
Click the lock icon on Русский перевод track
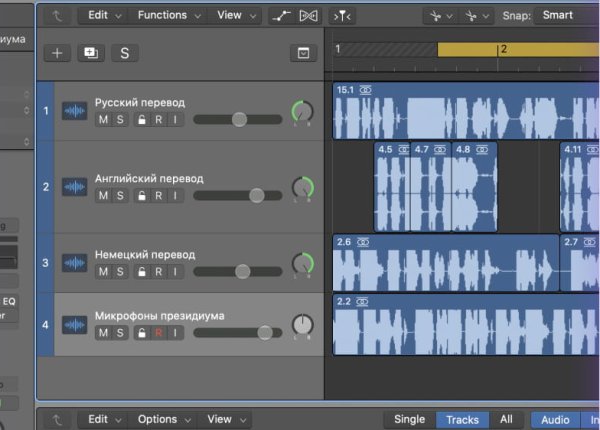pos(142,120)
